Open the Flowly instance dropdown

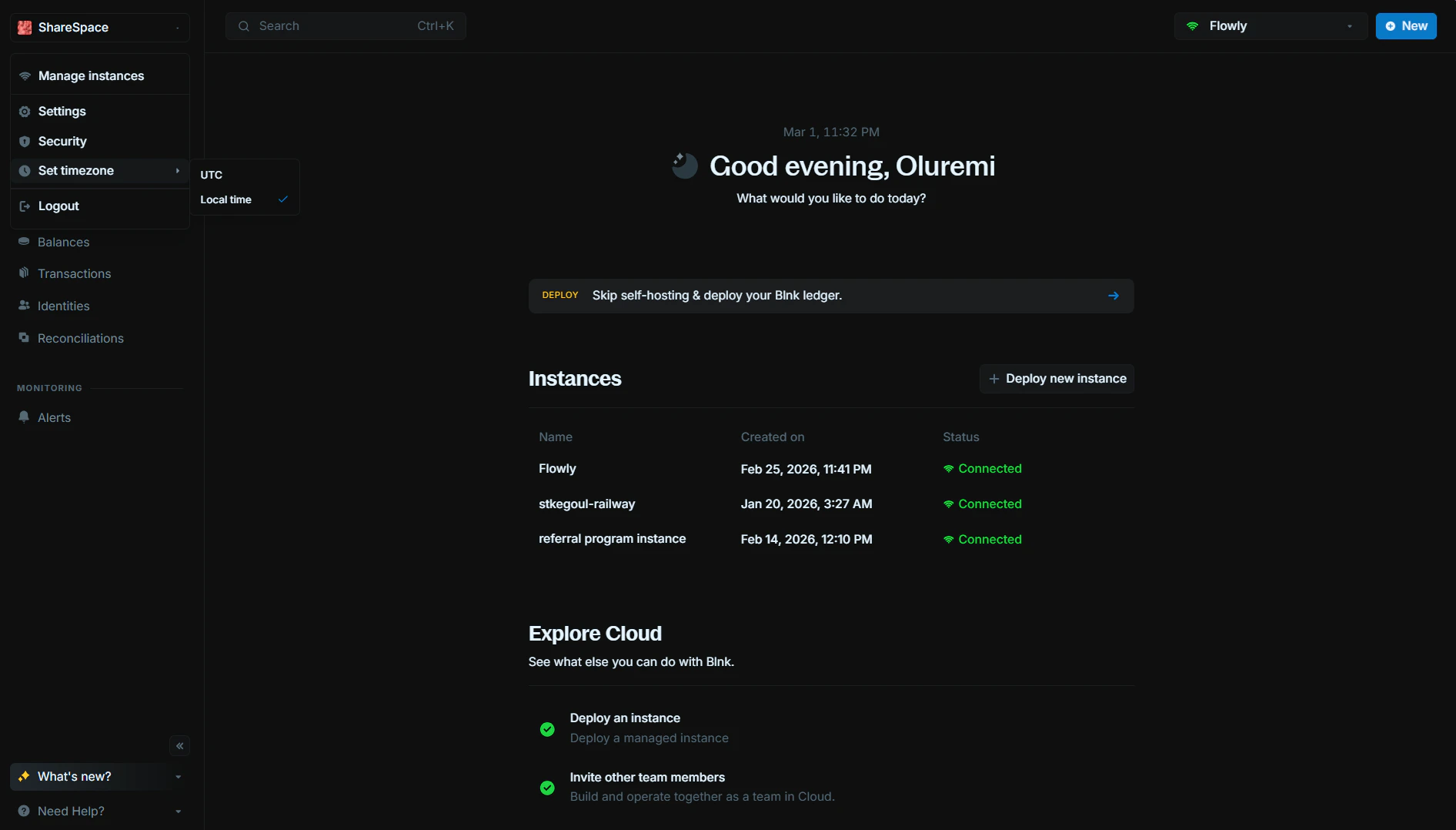(1269, 25)
